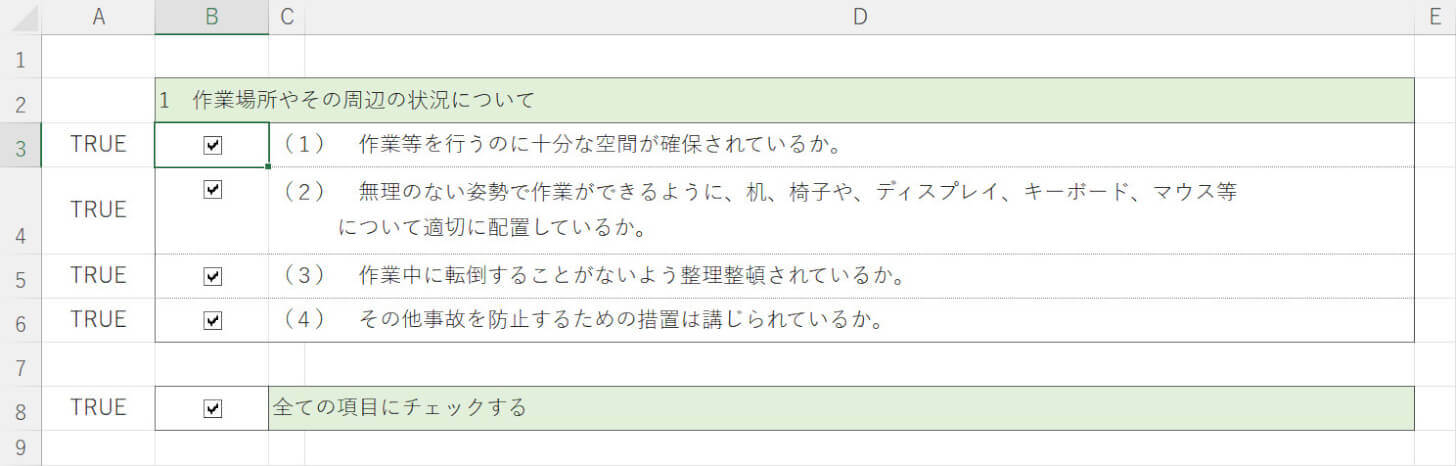Uncheck the checkbox for item (3)

pos(212,276)
